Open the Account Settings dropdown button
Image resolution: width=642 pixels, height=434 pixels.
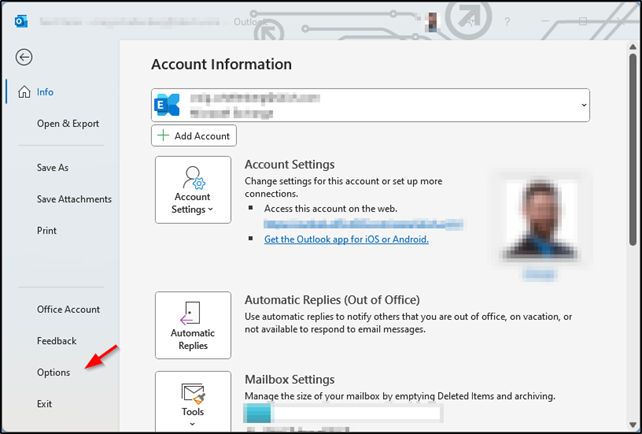(192, 190)
